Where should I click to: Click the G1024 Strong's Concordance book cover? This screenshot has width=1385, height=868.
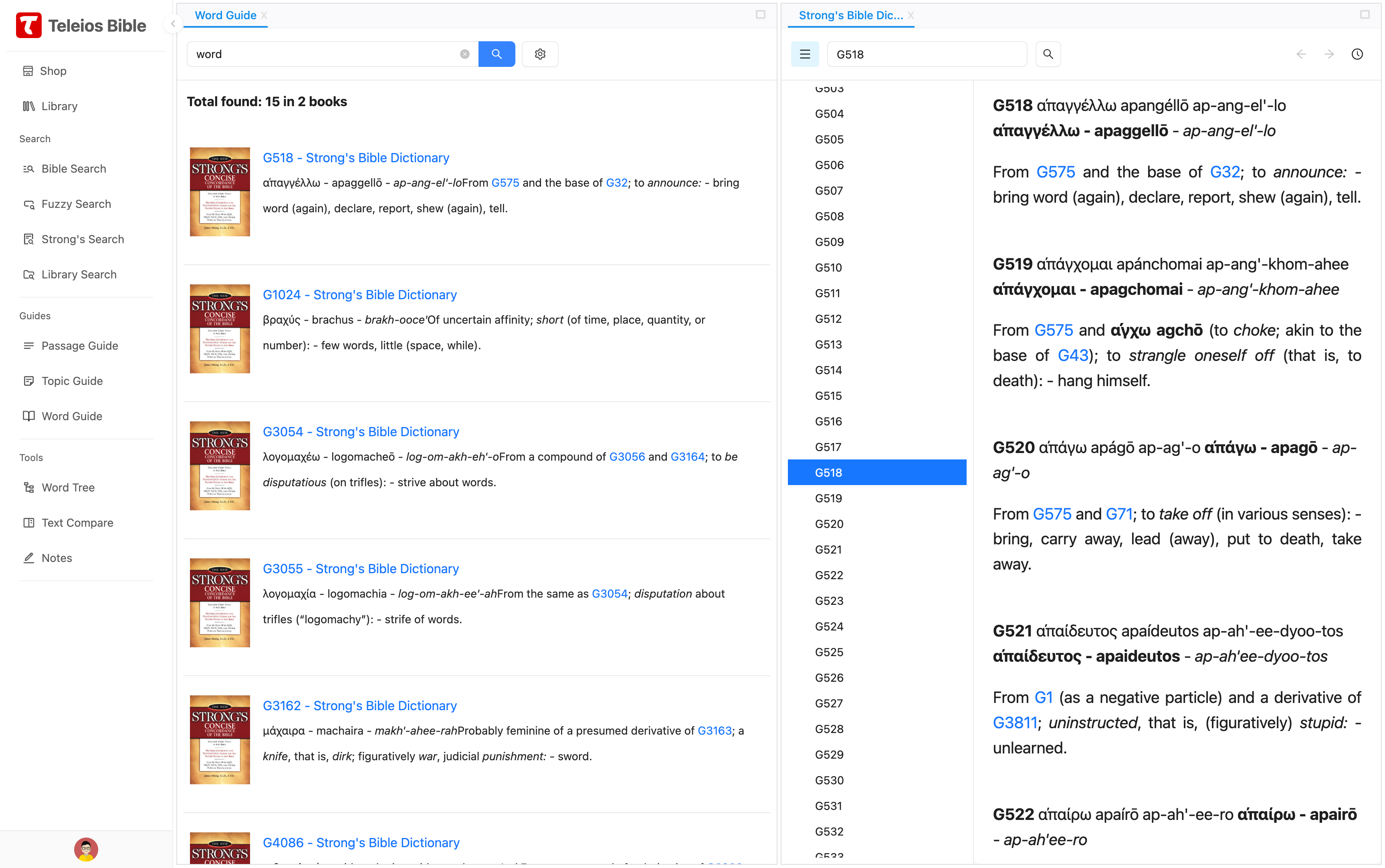pyautogui.click(x=220, y=329)
